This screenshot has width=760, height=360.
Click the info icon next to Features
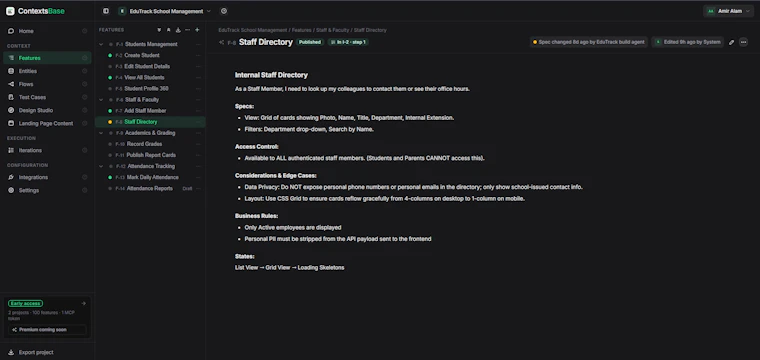(85, 58)
